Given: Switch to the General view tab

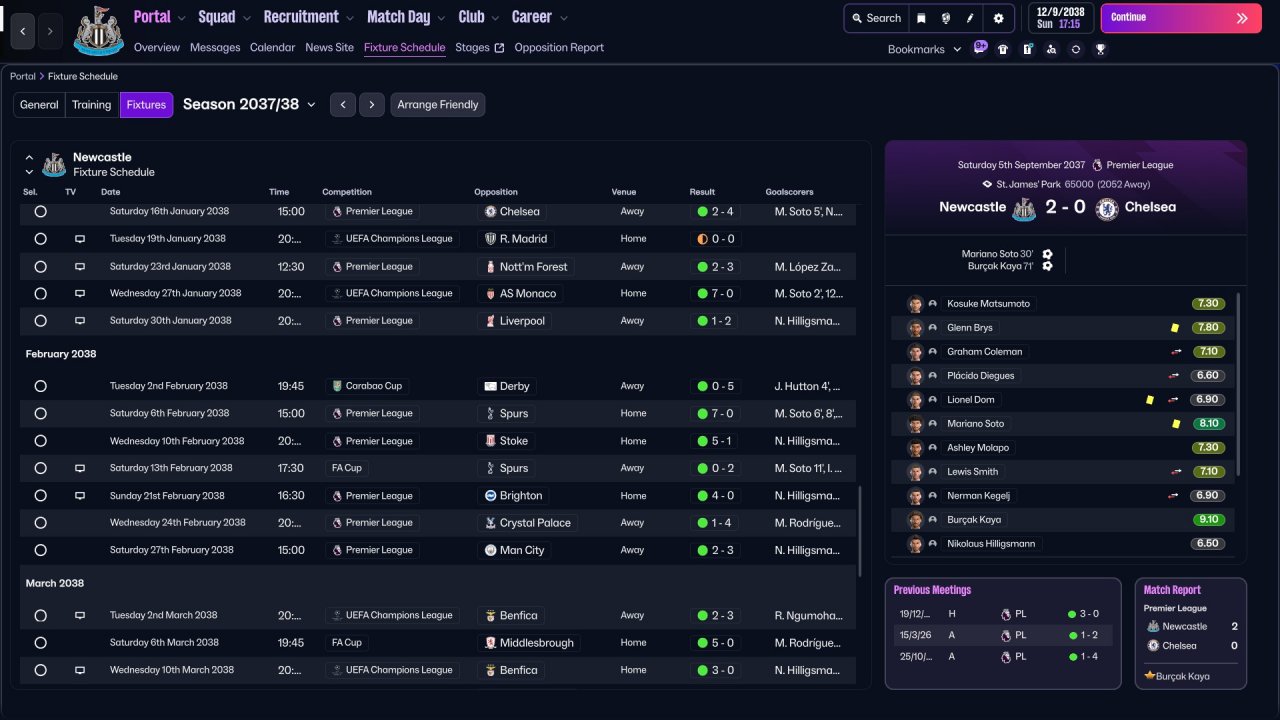Looking at the screenshot, I should click(39, 105).
